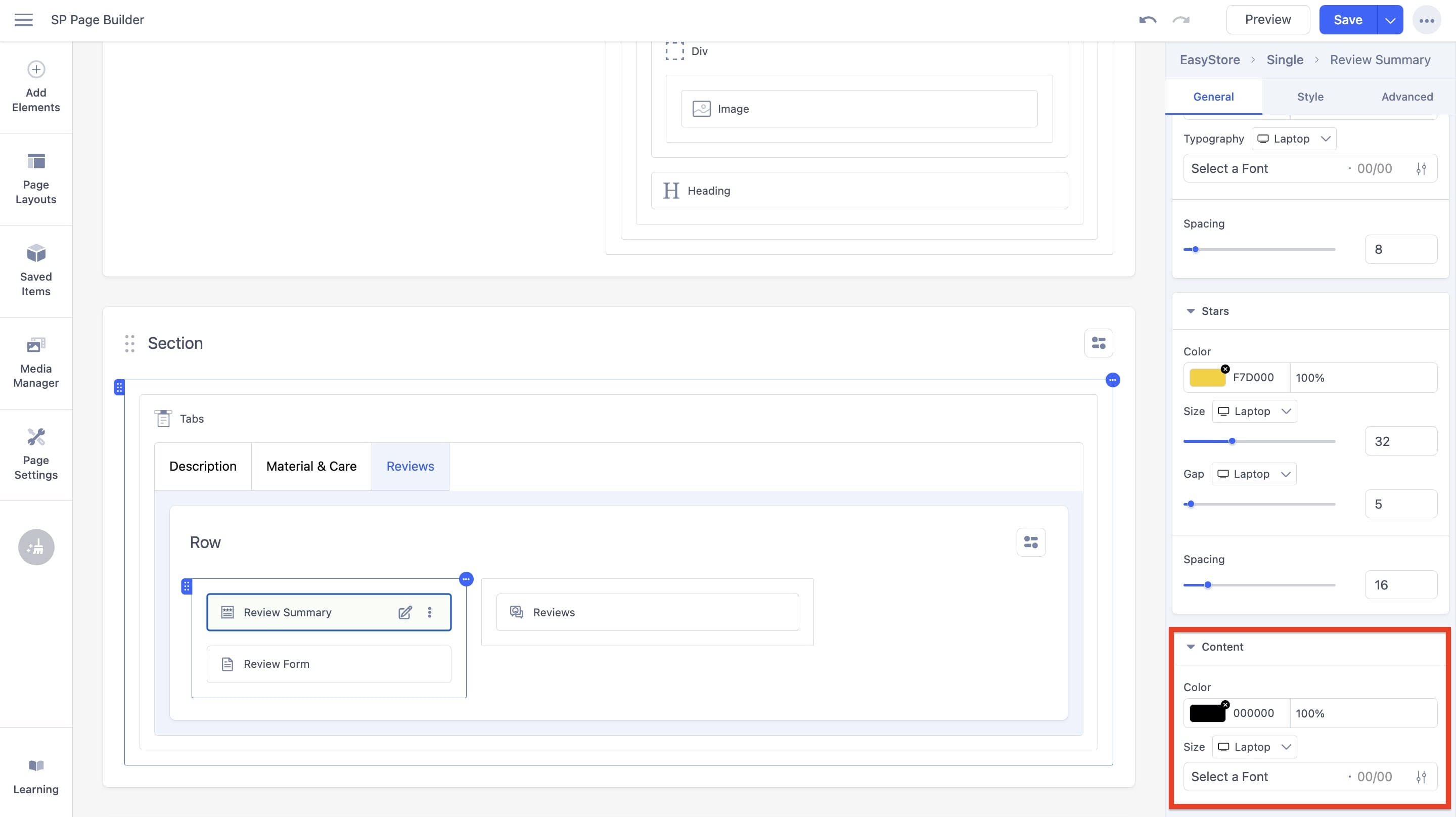Open the hamburger menu beside SP Page Builder
The width and height of the screenshot is (1456, 817).
click(x=24, y=19)
